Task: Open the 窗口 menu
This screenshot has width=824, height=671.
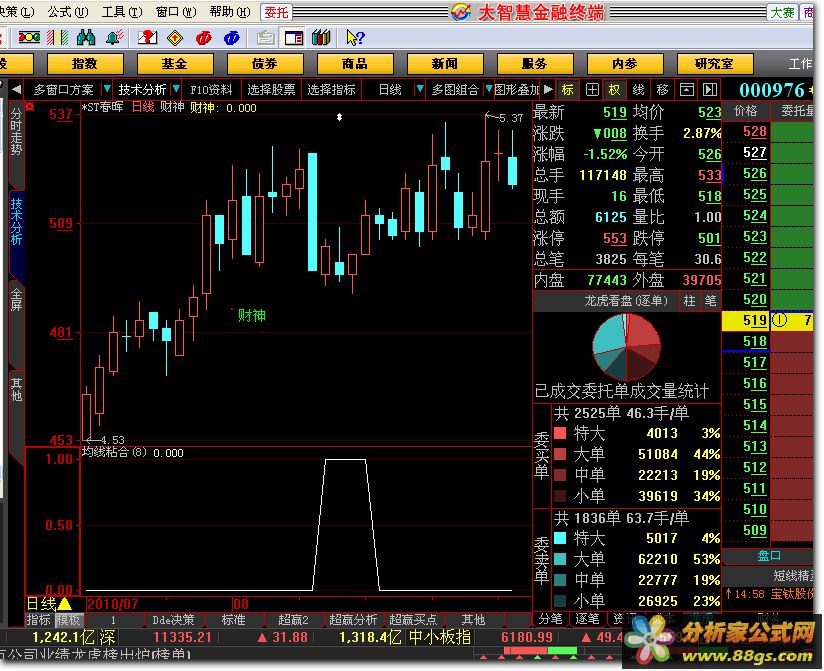Action: click(176, 12)
